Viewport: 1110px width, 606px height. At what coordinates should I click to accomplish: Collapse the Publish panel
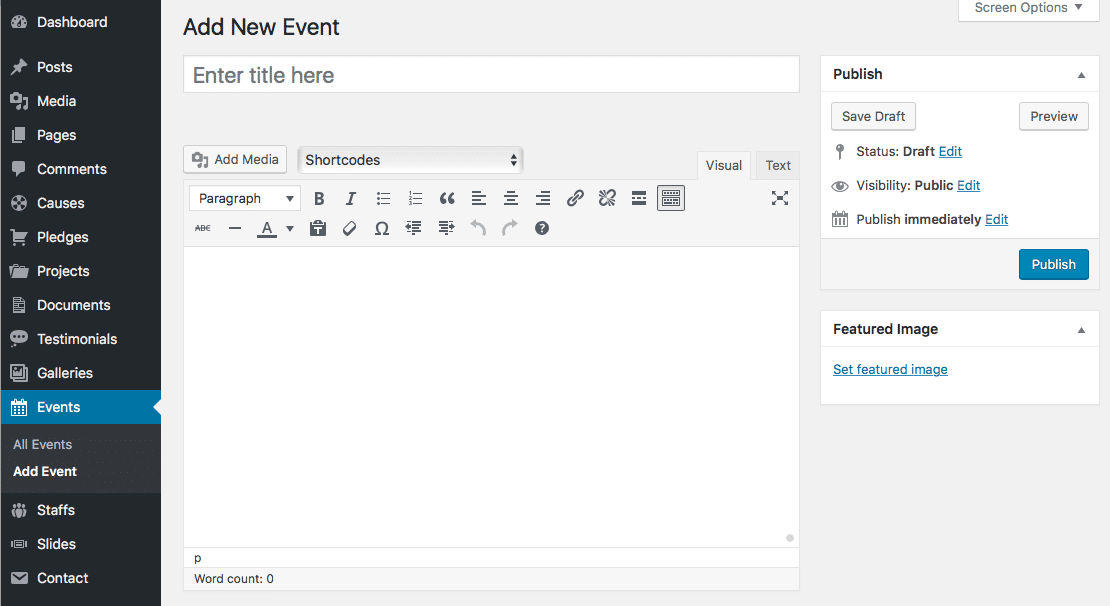tap(1081, 75)
